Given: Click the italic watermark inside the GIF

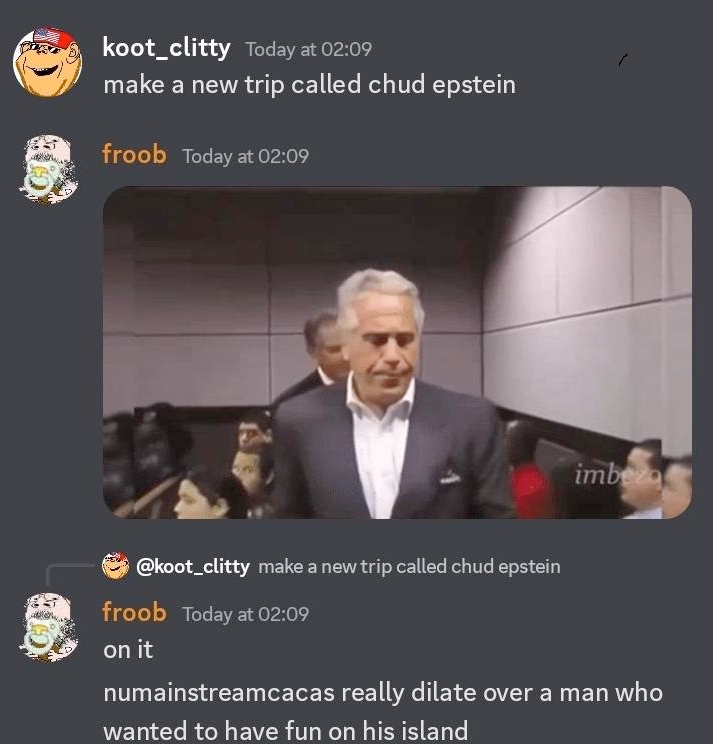Looking at the screenshot, I should point(617,474).
